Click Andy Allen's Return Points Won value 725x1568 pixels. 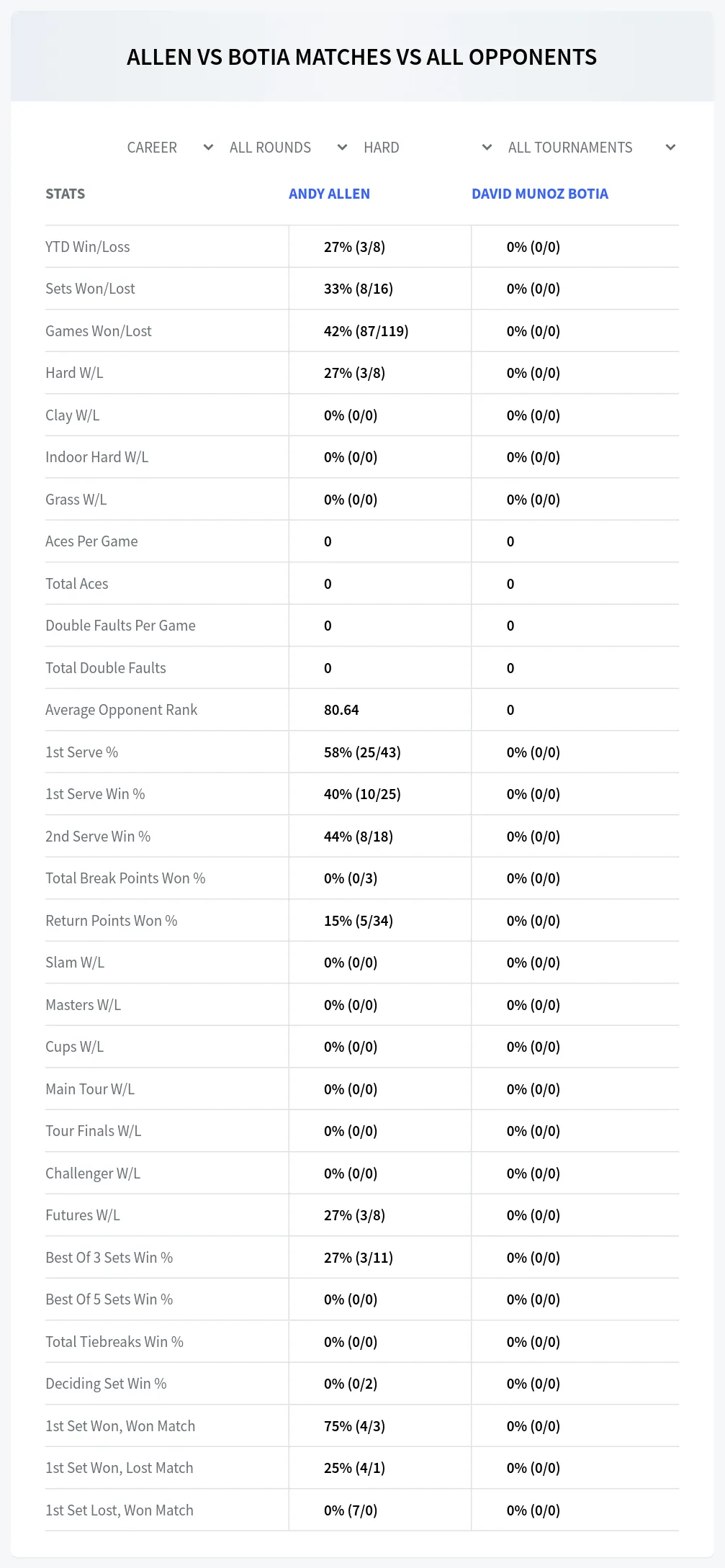[x=359, y=921]
